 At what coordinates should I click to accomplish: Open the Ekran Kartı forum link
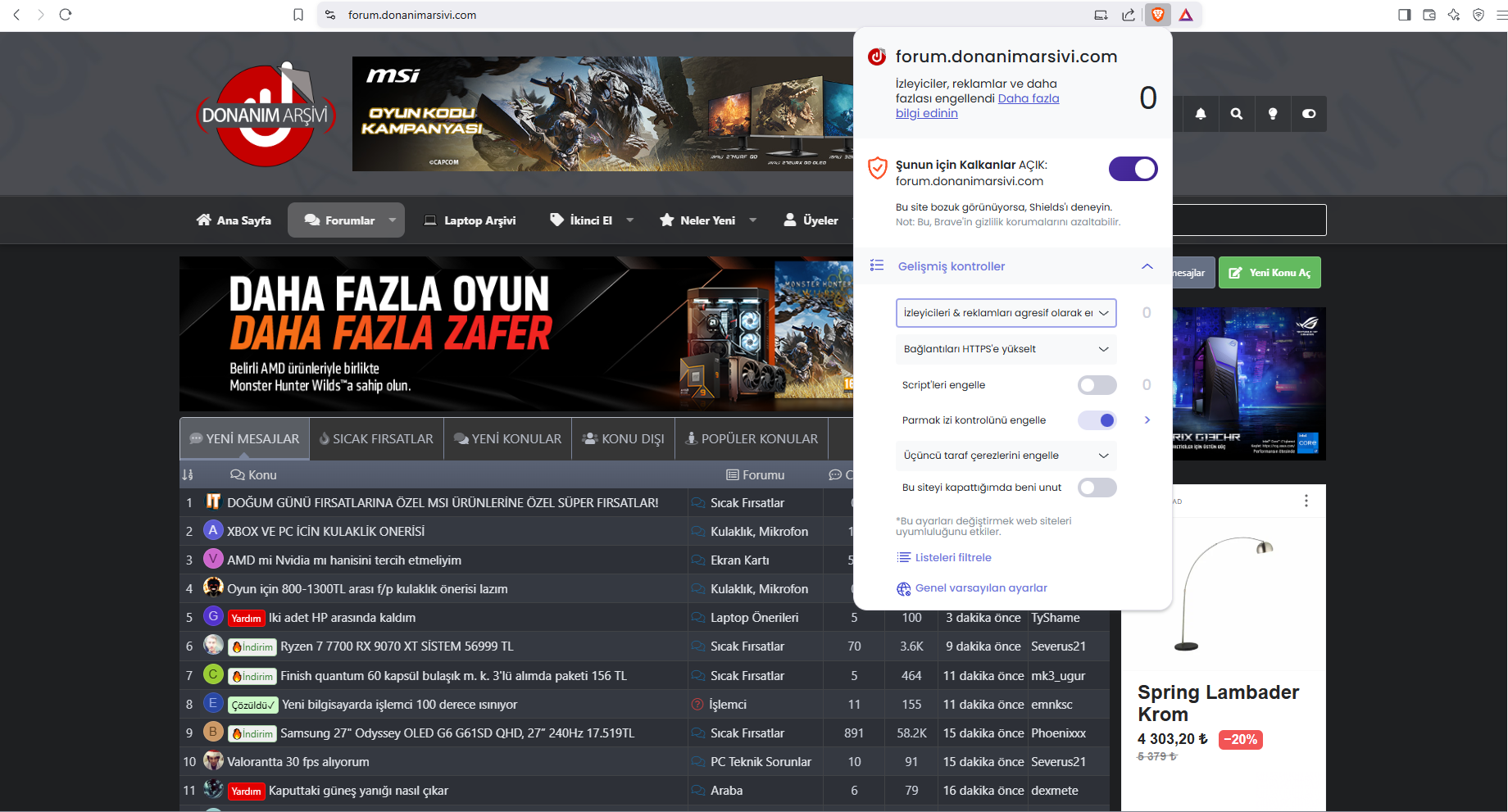coord(740,560)
